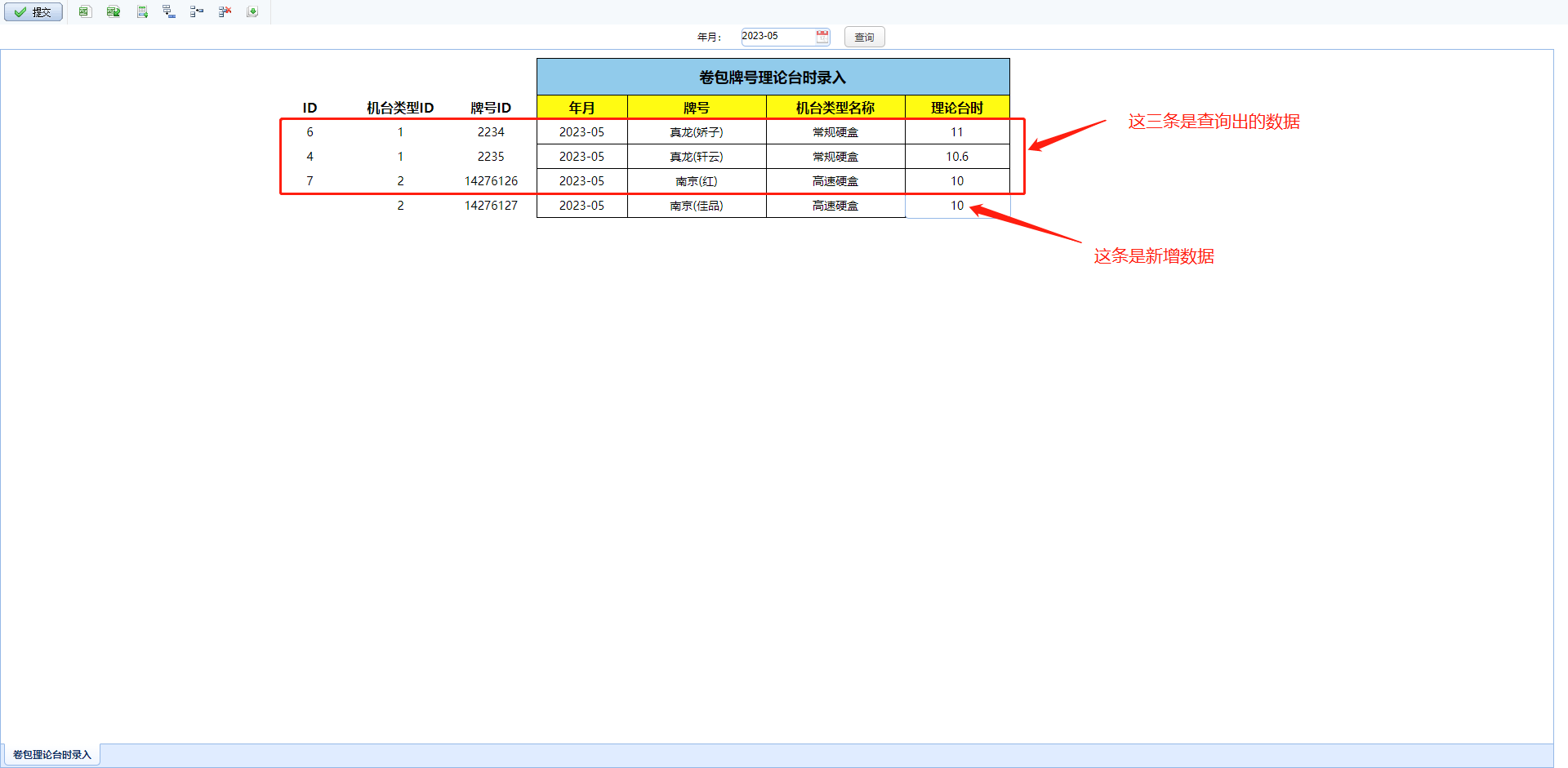Select the 卷包理论台时录入 bottom tab
The height and width of the screenshot is (768, 1568).
[52, 755]
